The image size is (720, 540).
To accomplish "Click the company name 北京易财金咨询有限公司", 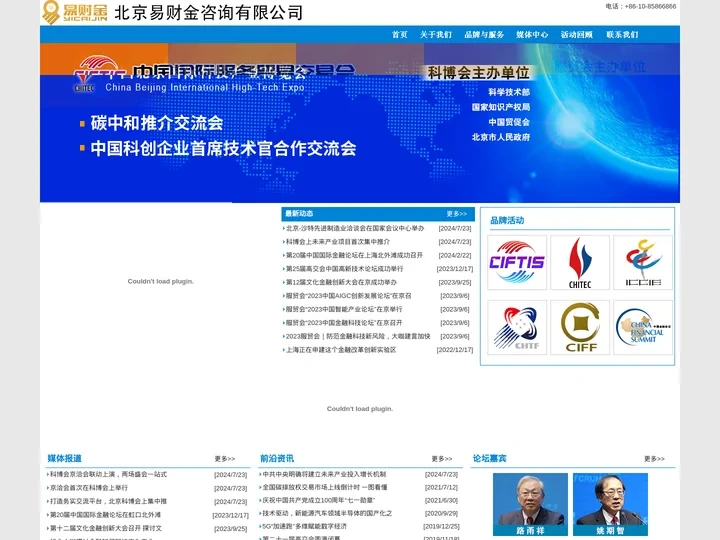I will (208, 13).
